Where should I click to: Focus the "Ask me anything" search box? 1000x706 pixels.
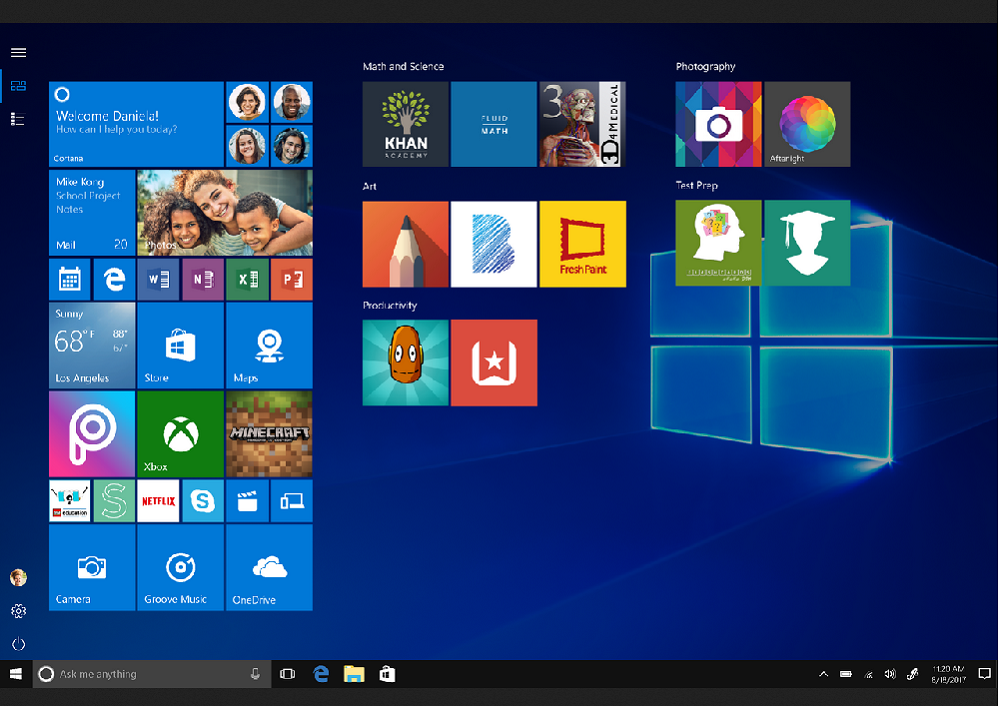click(152, 673)
